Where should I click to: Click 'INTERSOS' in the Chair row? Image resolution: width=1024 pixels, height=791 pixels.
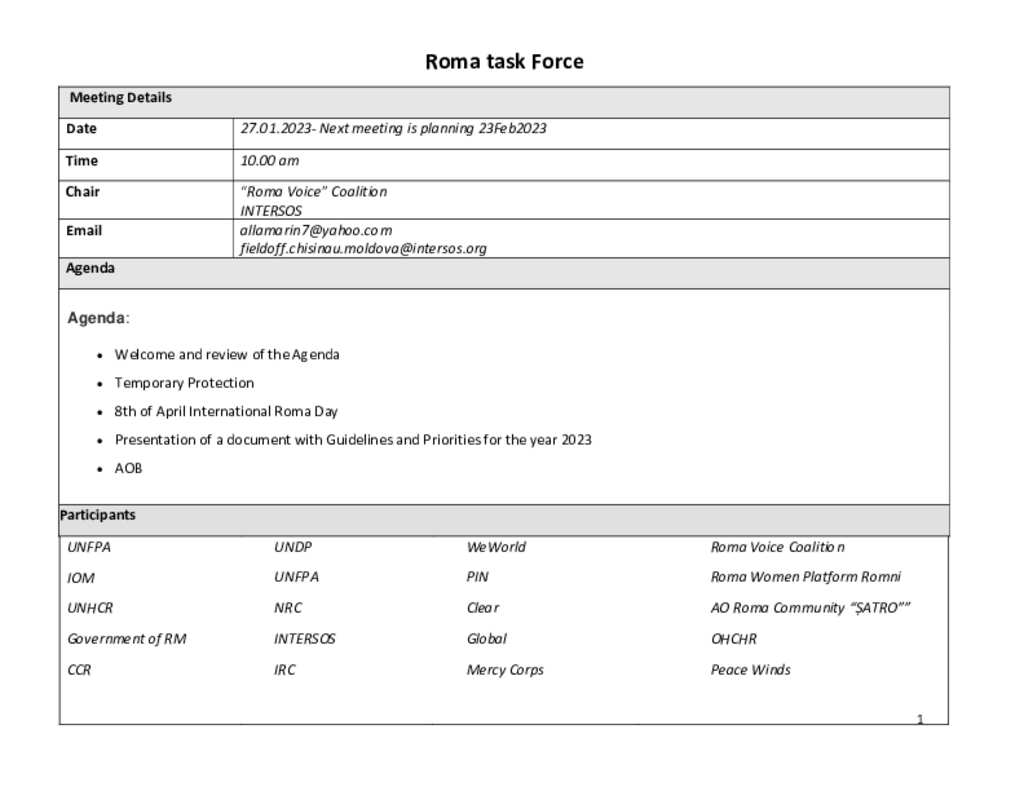coord(271,211)
